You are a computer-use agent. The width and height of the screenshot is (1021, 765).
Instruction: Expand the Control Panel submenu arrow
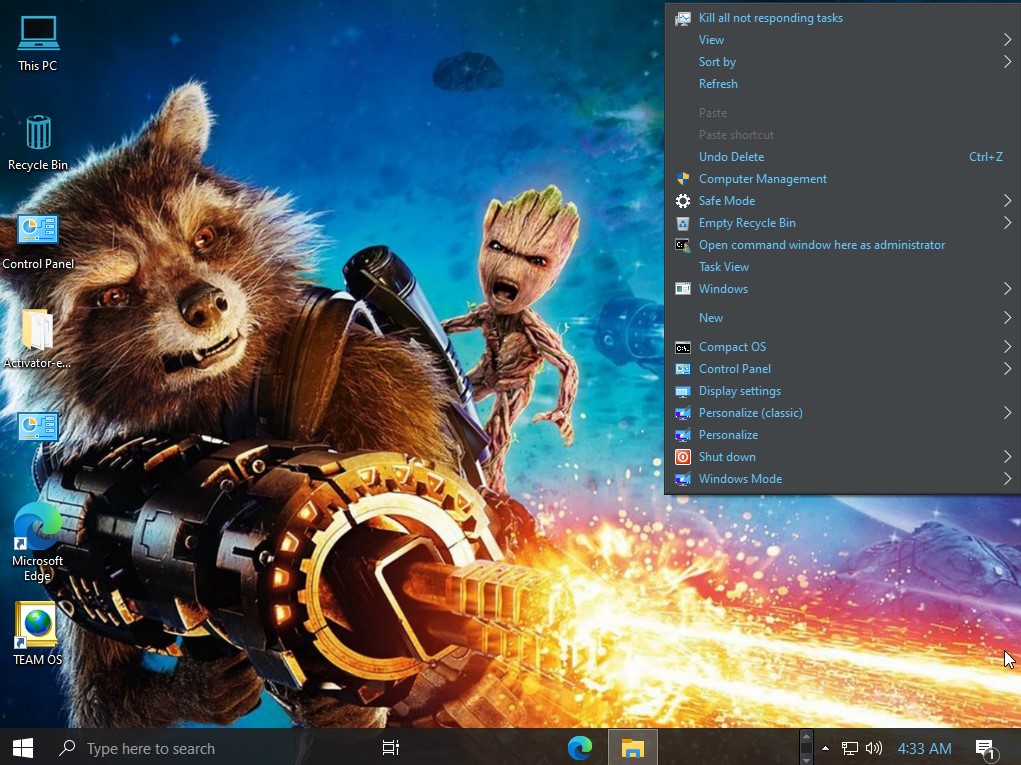1007,369
